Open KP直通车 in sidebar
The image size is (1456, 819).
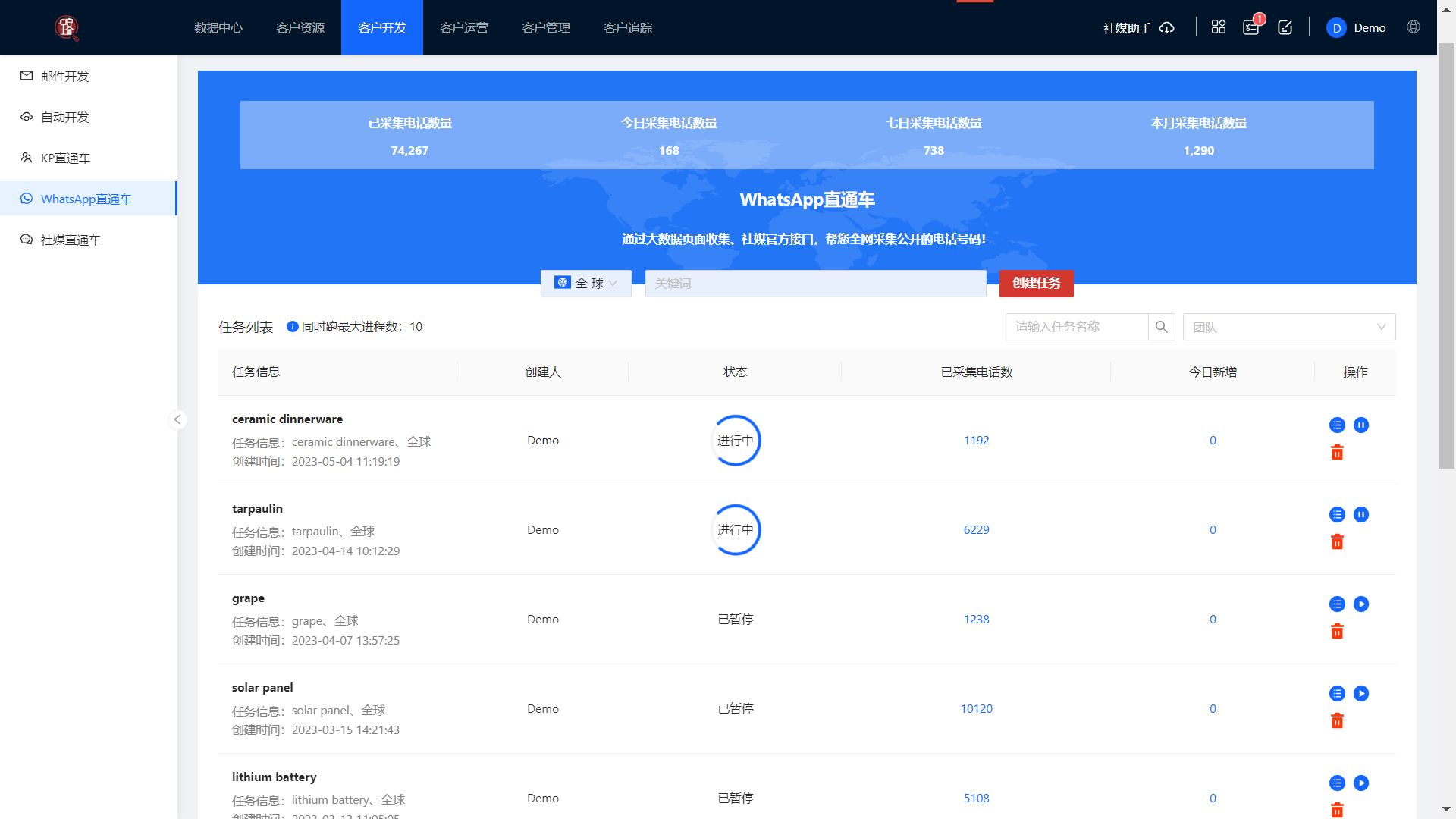click(89, 158)
